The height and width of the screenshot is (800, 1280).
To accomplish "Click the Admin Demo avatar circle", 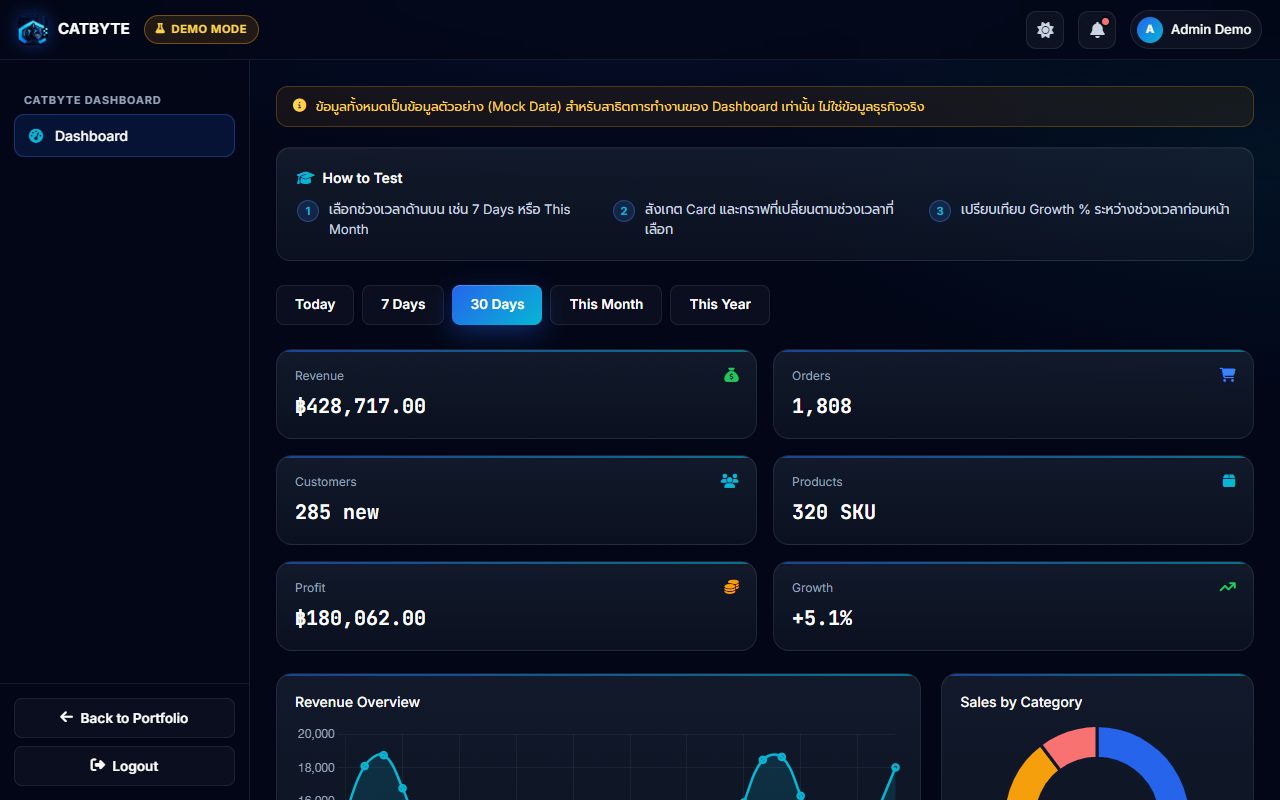I will tap(1150, 30).
